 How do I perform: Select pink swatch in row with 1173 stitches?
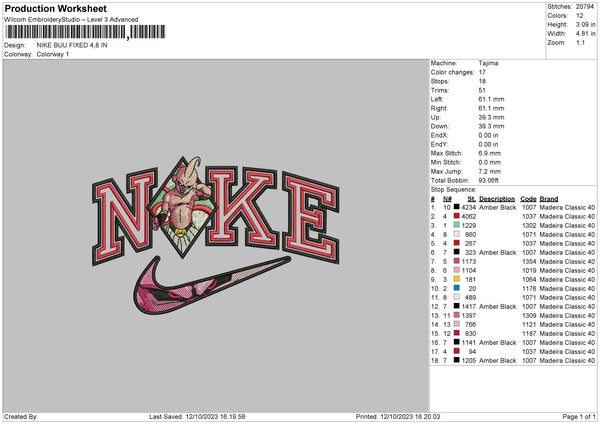(x=457, y=261)
